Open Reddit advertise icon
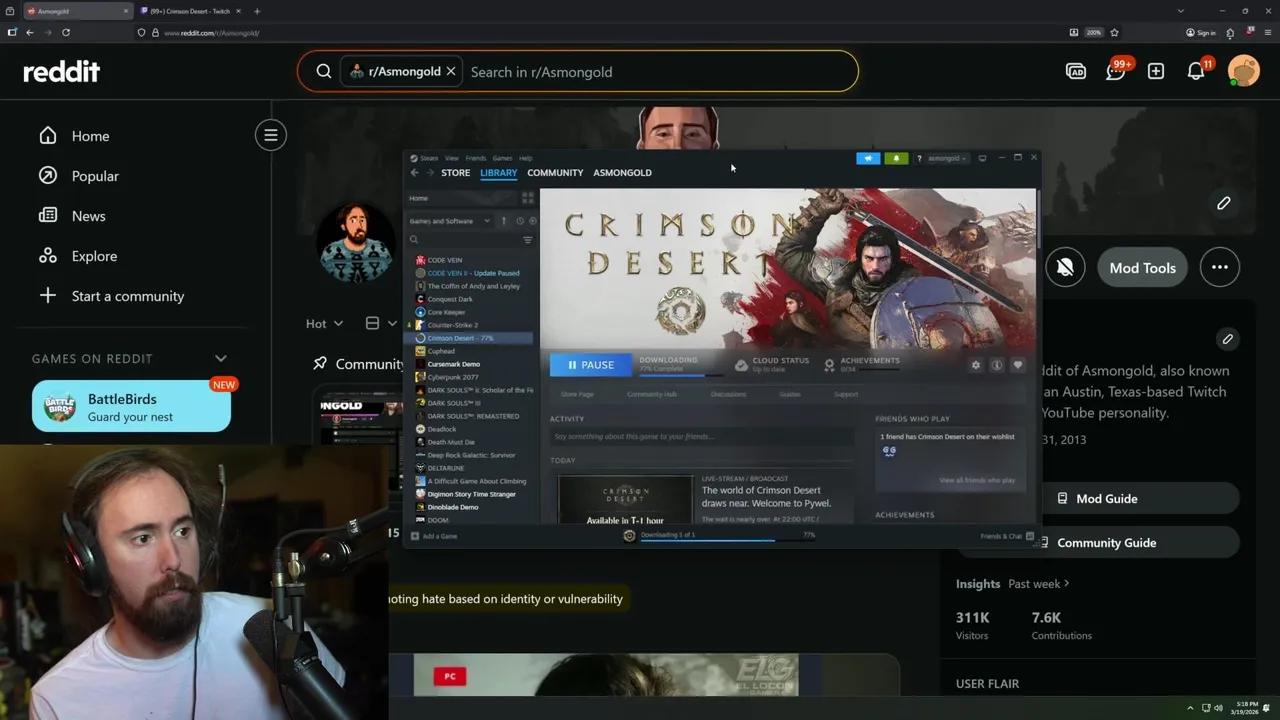Image resolution: width=1280 pixels, height=720 pixels. click(x=1076, y=71)
